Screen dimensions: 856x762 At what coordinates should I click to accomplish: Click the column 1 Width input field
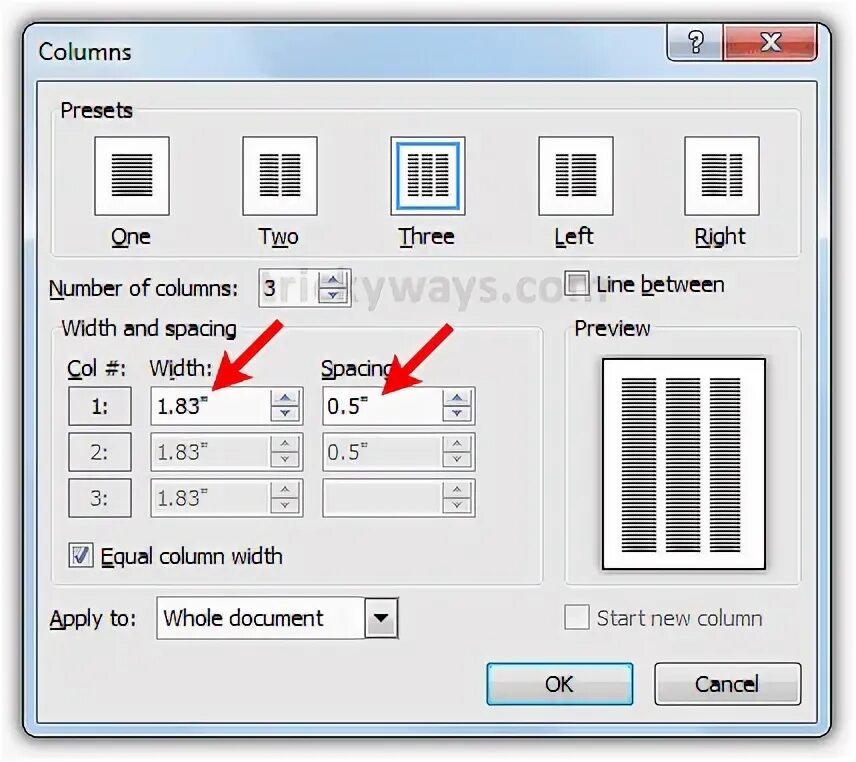coord(211,406)
